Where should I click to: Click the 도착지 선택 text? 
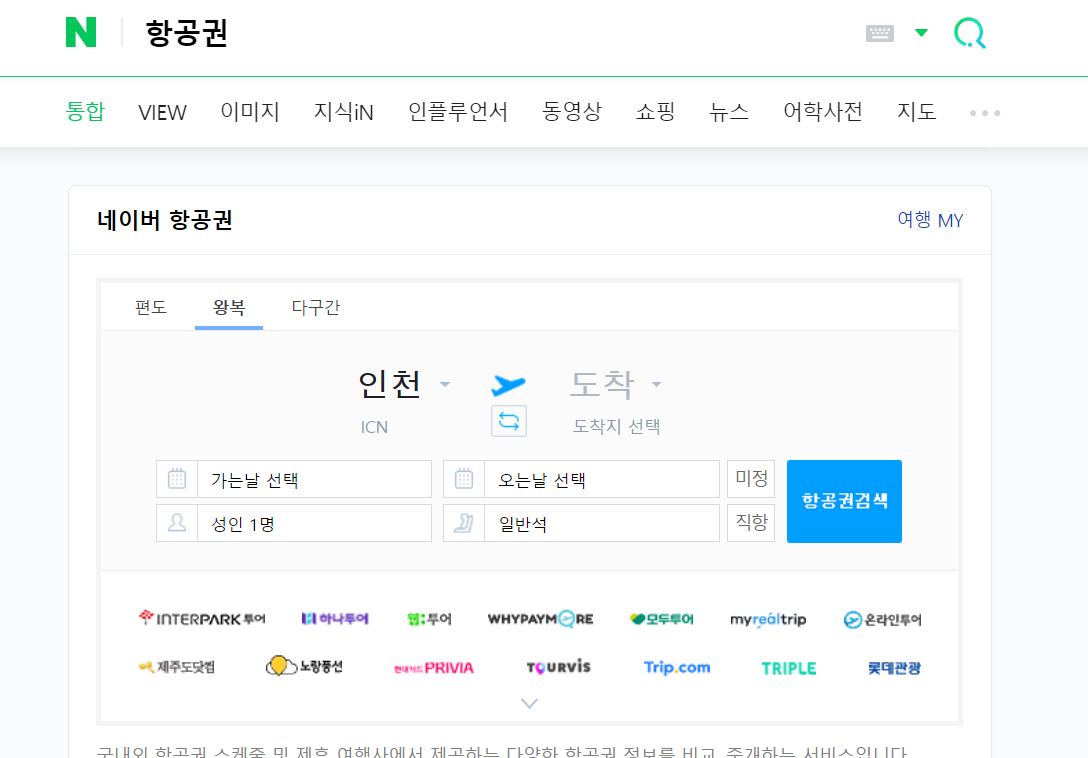[616, 426]
